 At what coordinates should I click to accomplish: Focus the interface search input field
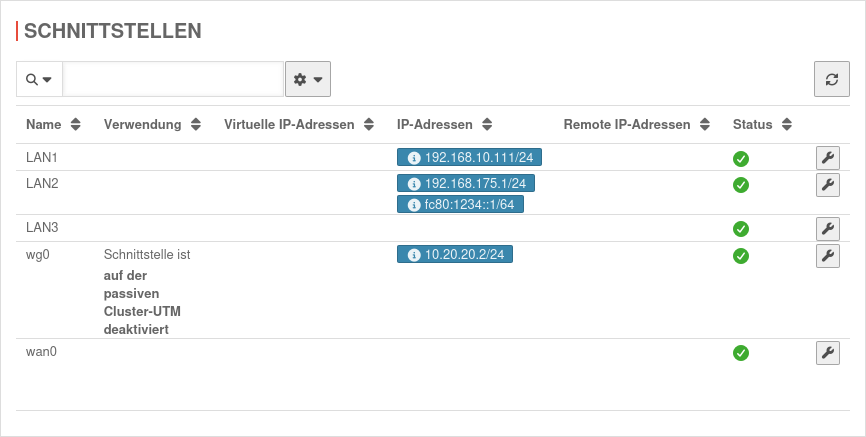tap(173, 79)
